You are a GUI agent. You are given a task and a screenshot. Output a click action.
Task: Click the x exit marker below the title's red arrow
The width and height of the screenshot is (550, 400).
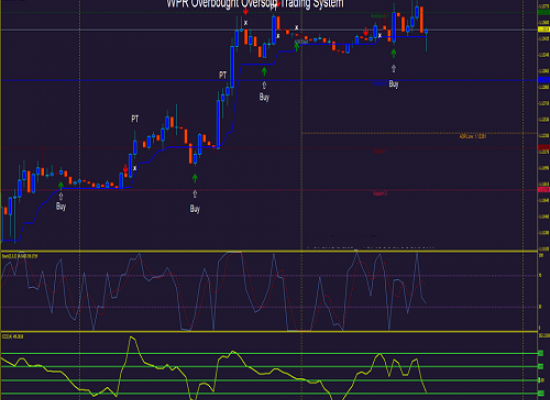(x=246, y=23)
